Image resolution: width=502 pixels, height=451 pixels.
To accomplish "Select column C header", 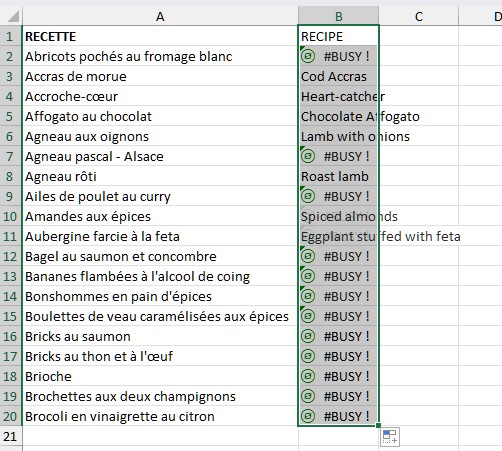I will [419, 16].
